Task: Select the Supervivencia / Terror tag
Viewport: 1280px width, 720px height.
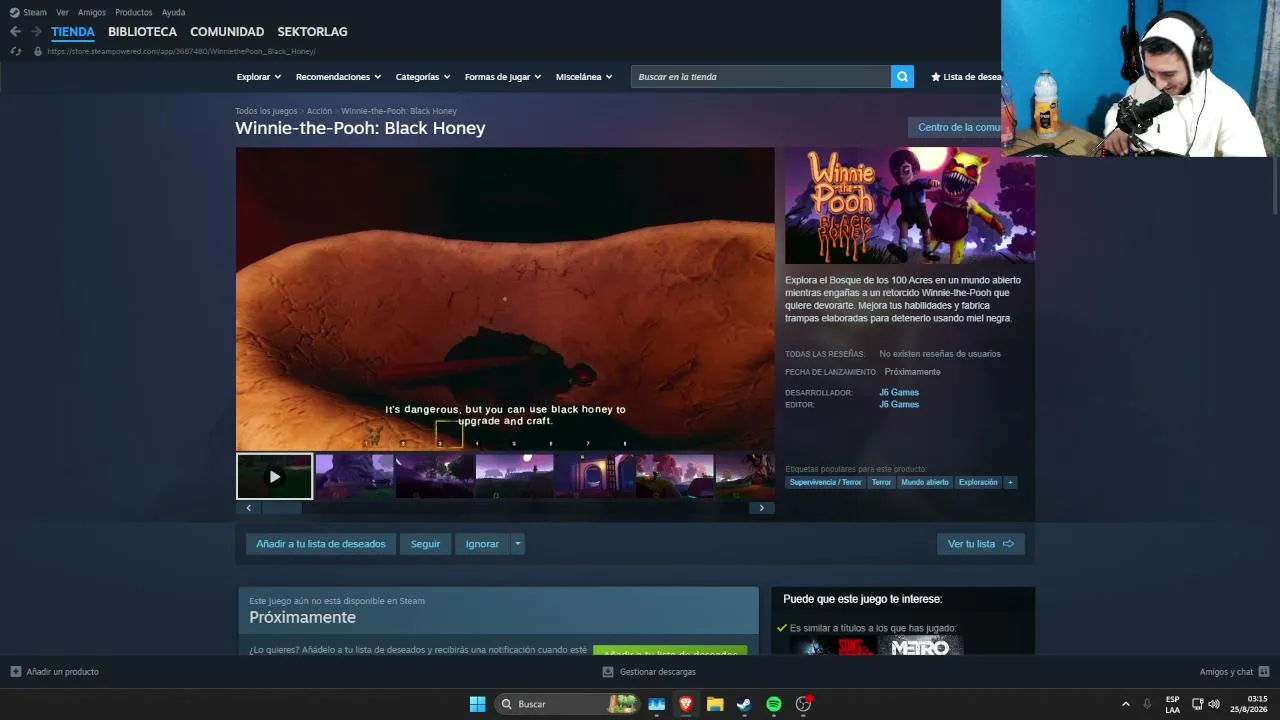Action: pos(825,482)
